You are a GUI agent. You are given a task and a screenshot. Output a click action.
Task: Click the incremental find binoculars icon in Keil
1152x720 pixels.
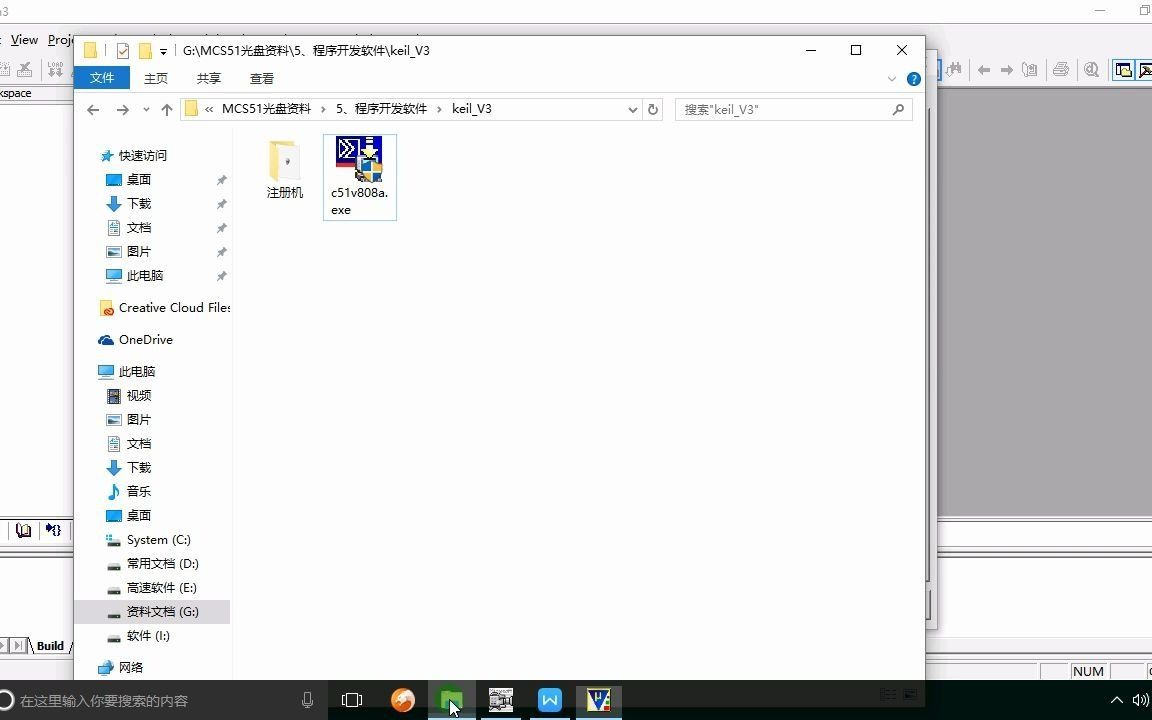click(x=954, y=70)
